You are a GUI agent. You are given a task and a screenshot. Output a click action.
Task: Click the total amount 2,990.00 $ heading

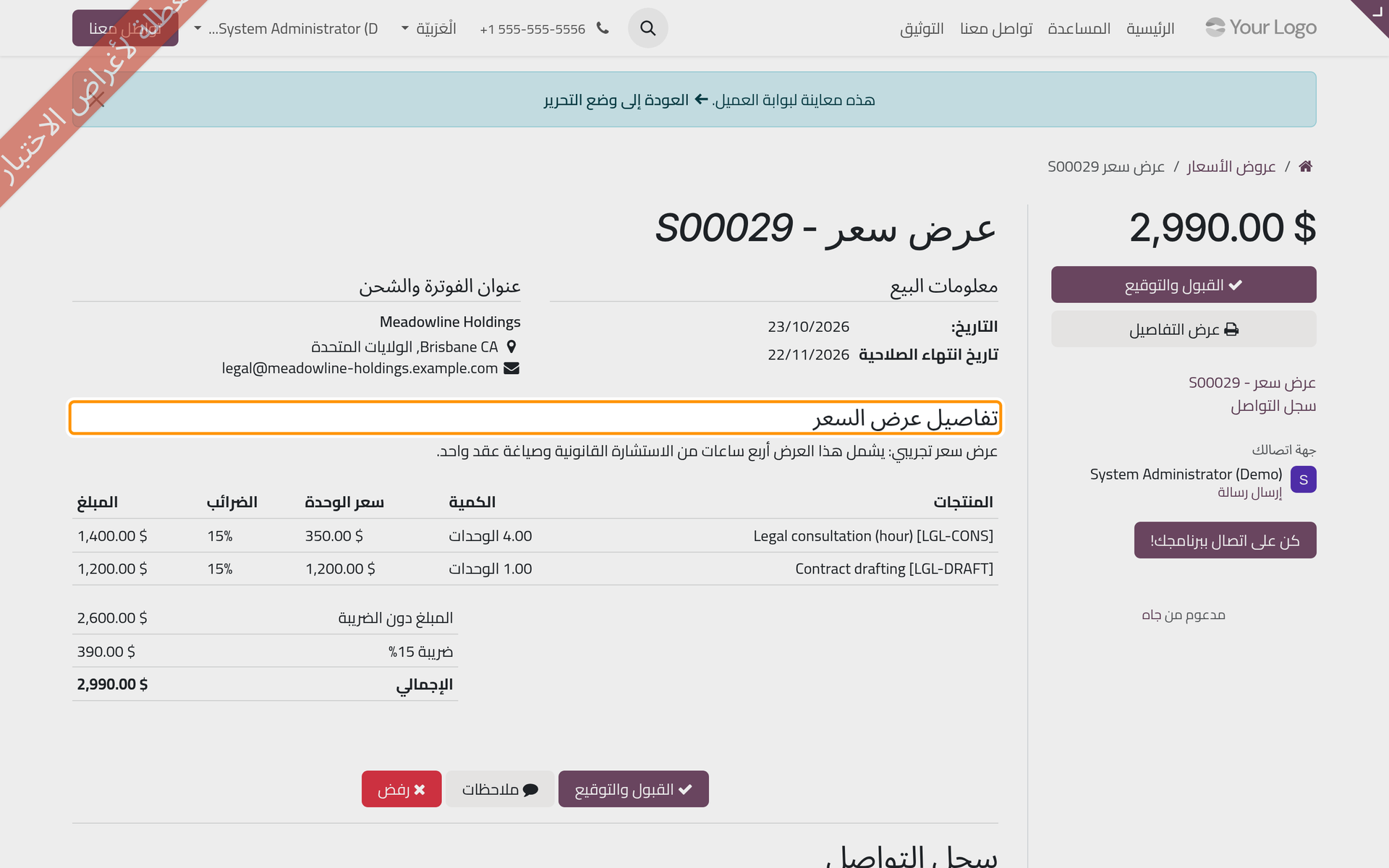coord(1223,228)
